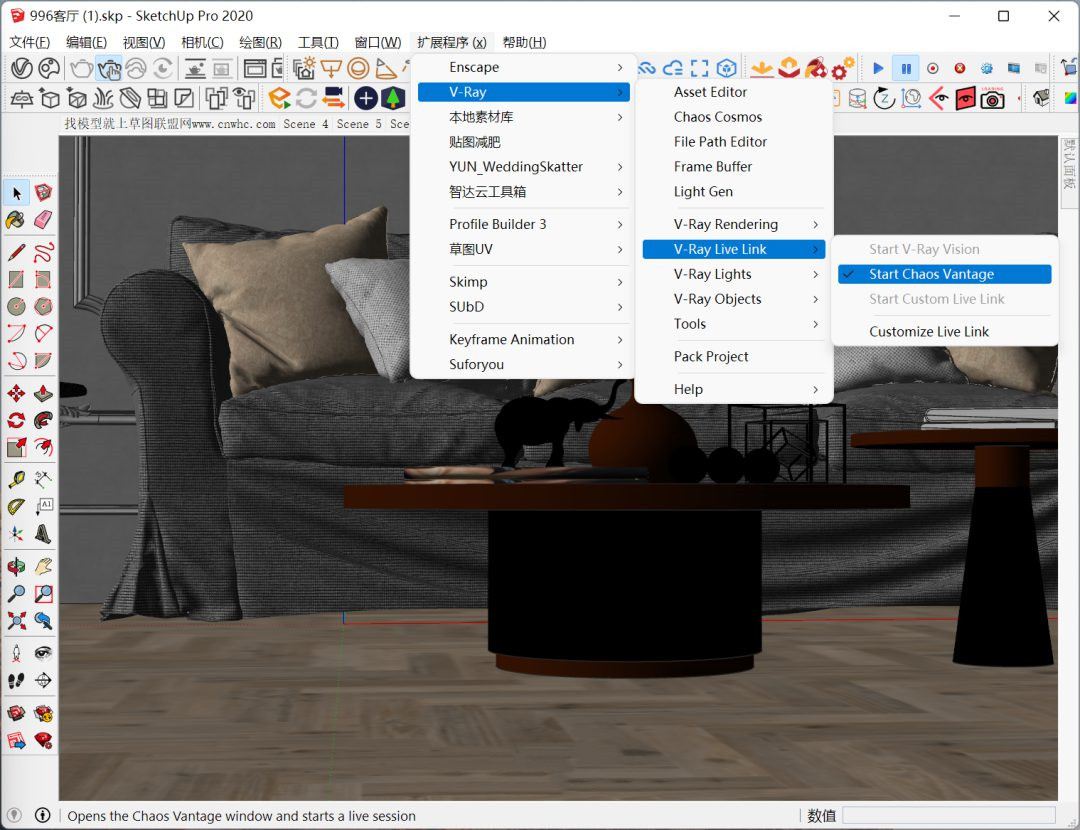Viewport: 1080px width, 830px height.
Task: Select the Freehand drawing tool
Action: pyautogui.click(x=43, y=252)
